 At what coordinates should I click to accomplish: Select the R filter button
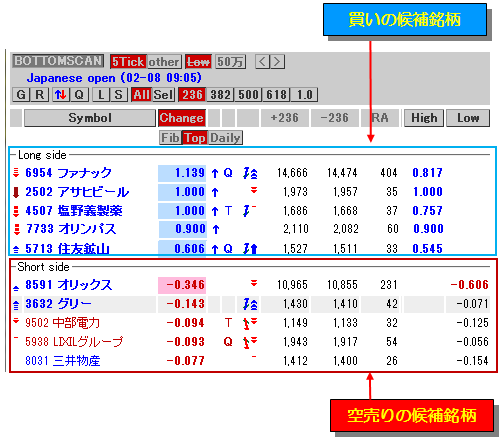[x=40, y=95]
